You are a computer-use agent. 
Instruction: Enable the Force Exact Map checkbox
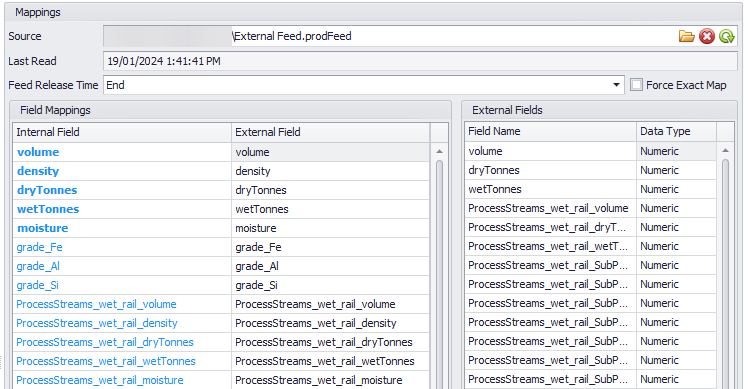[x=636, y=85]
